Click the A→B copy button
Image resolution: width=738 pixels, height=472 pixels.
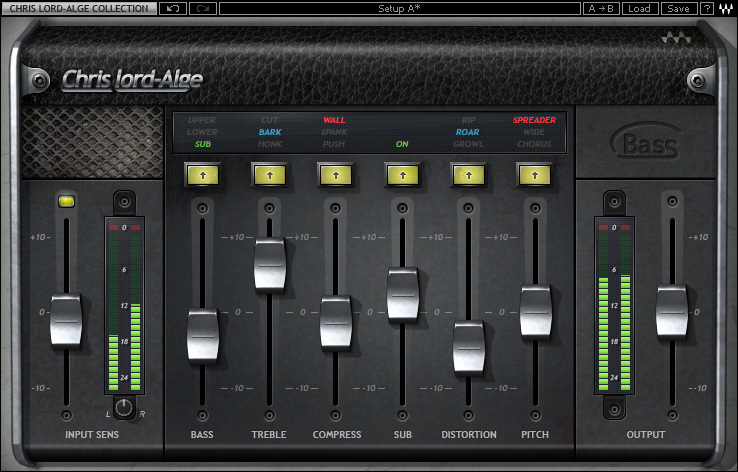click(x=601, y=8)
